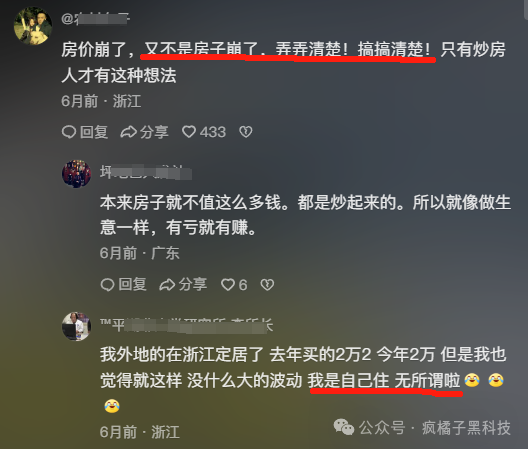Open the top commenter's avatar
The width and height of the screenshot is (528, 449).
pyautogui.click(x=33, y=26)
